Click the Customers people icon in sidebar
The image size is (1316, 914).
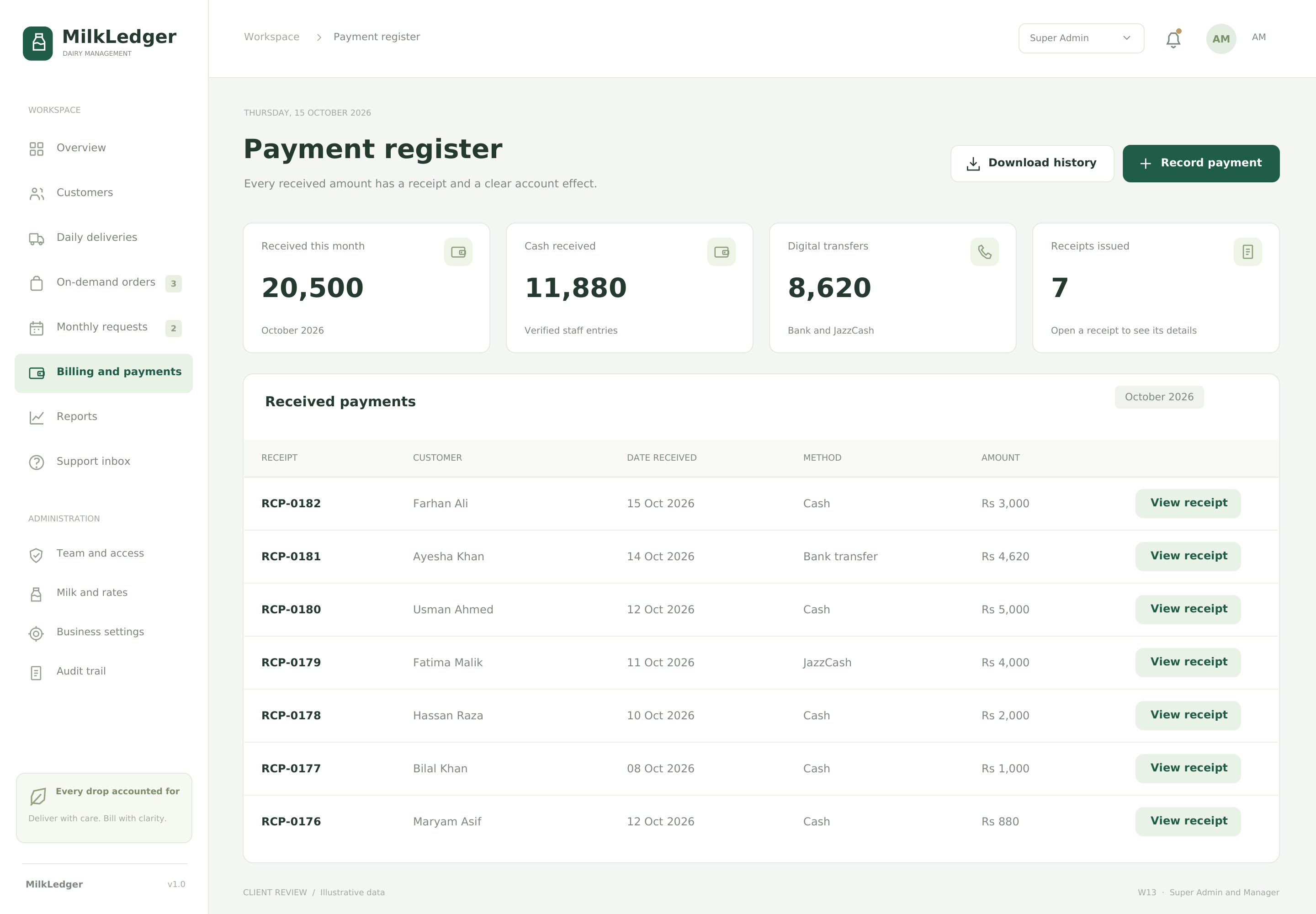[37, 194]
